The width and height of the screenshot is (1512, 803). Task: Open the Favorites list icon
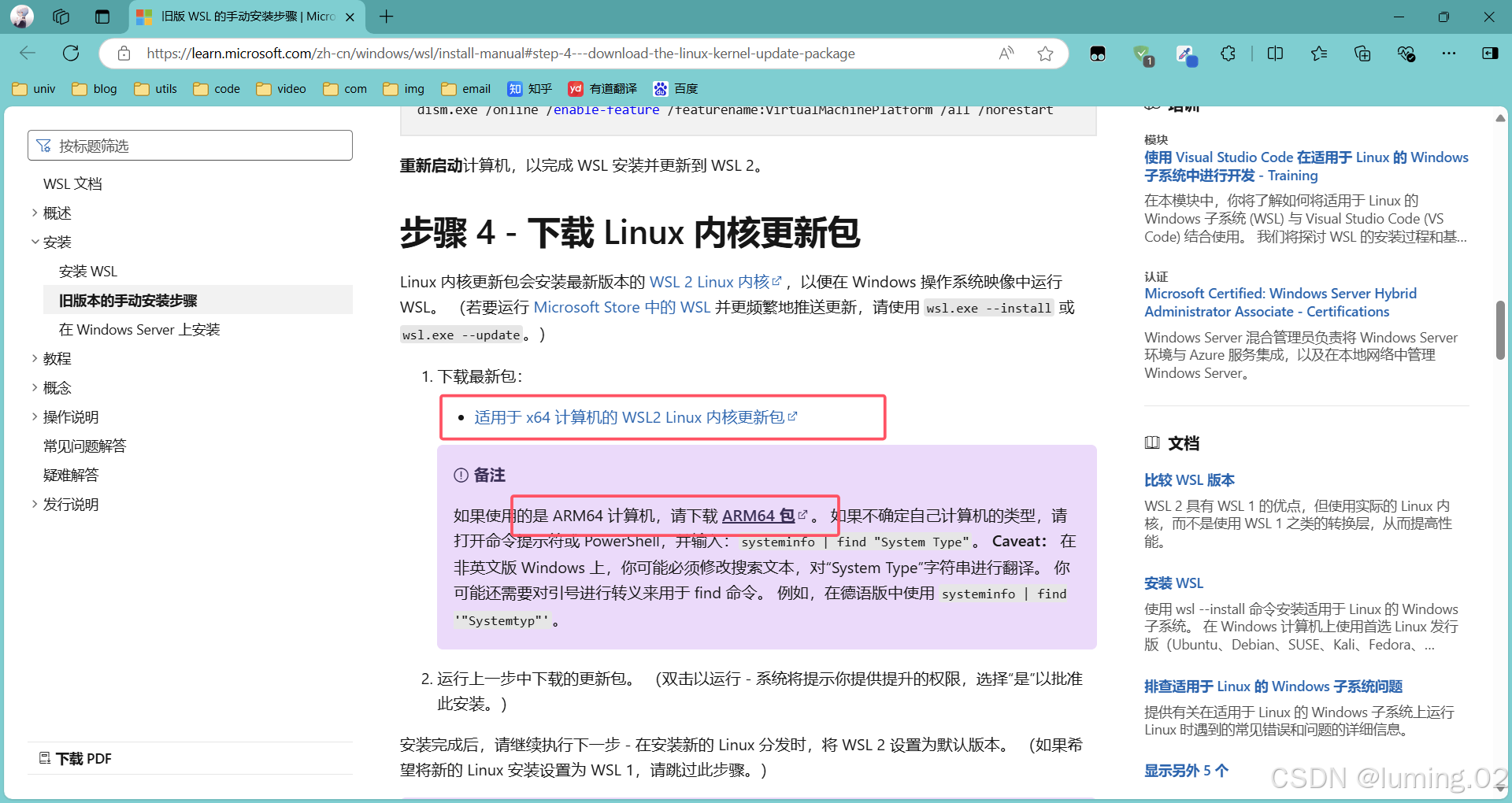[1319, 54]
